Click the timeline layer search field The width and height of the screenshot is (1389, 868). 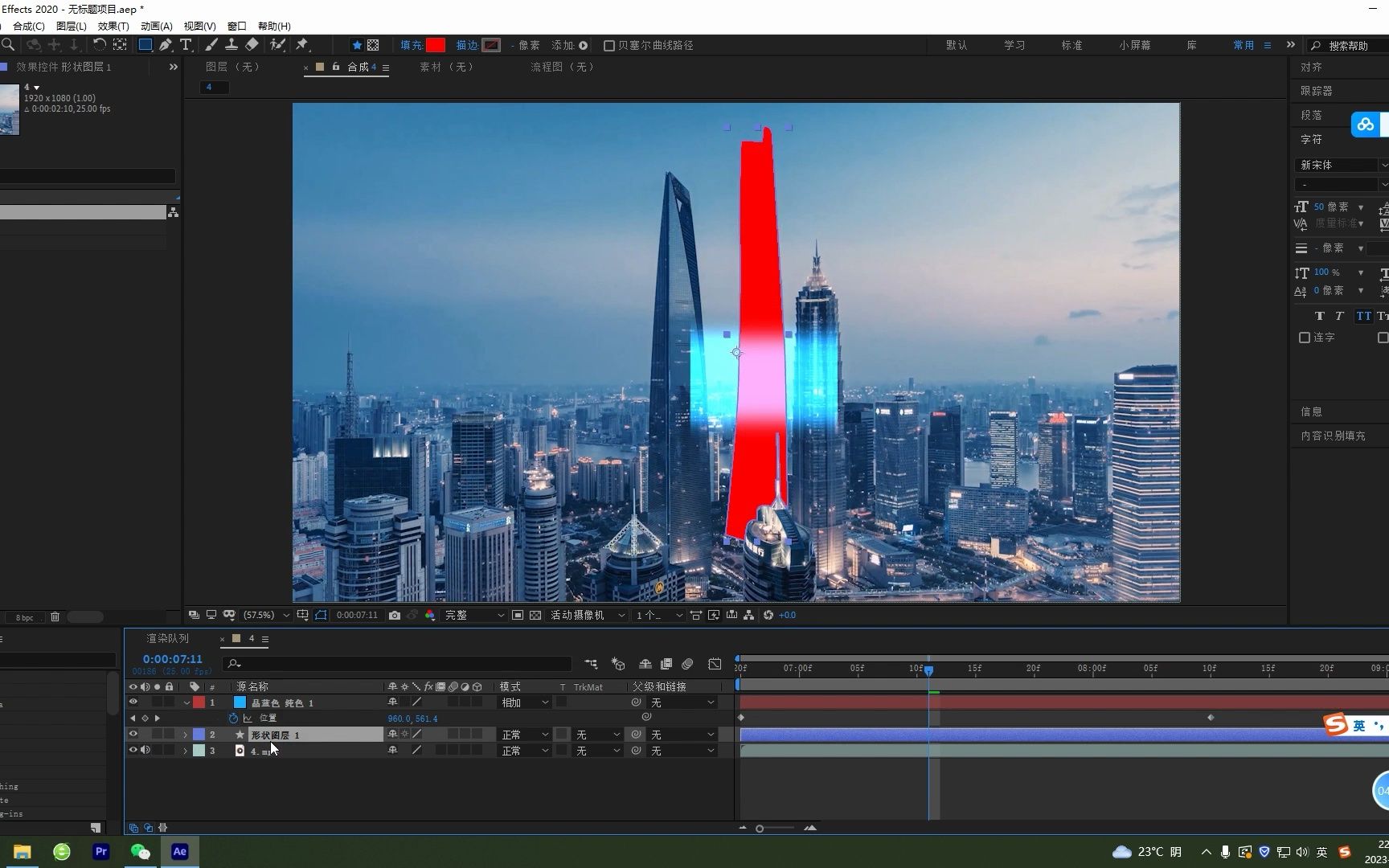(x=399, y=664)
